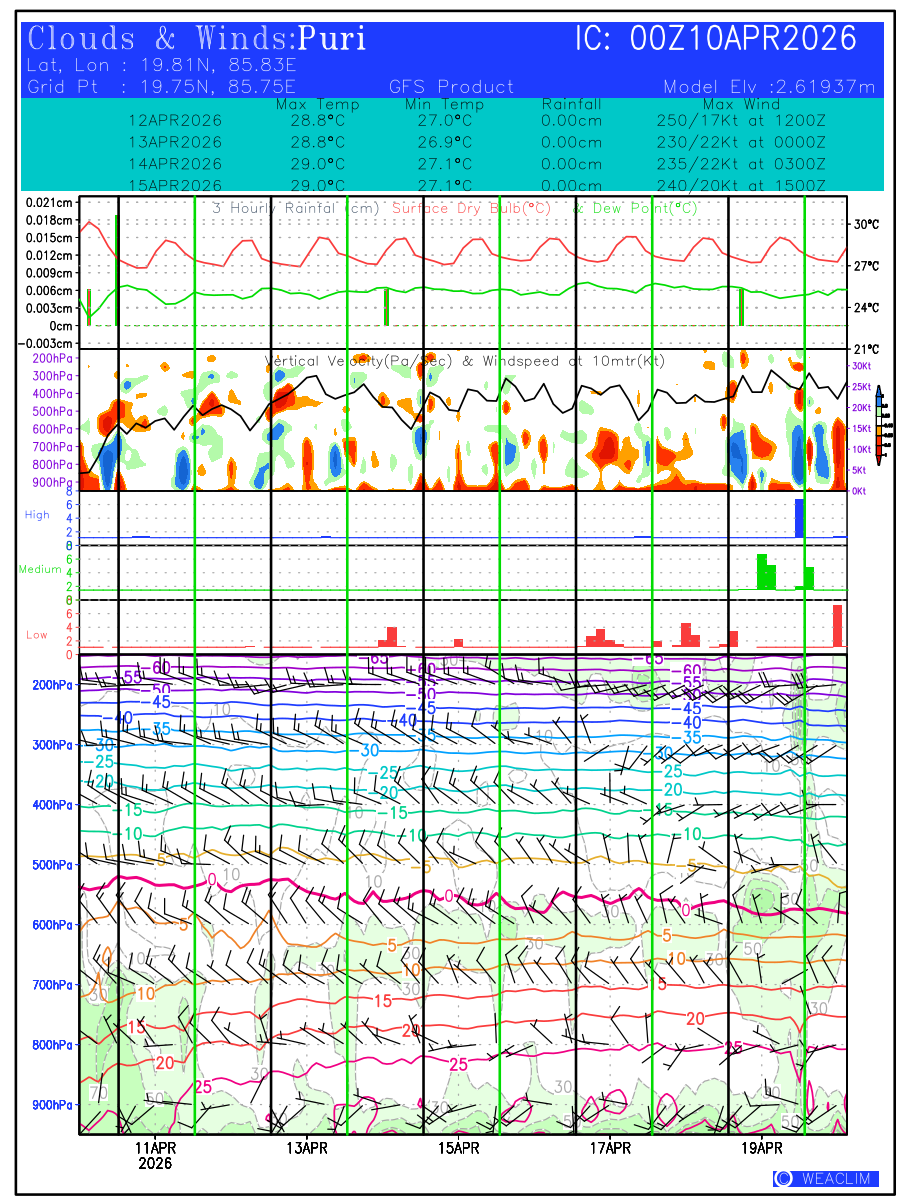The image size is (900, 1200).
Task: Click the WEACLIM copyright logo
Action: (x=826, y=1179)
